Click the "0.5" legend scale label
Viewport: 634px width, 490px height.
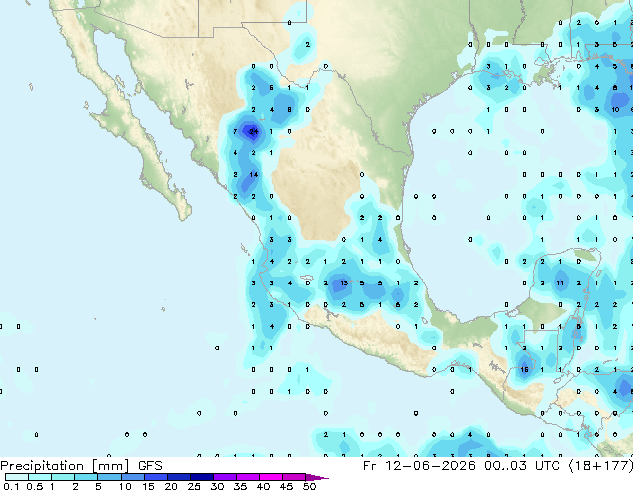[34, 486]
